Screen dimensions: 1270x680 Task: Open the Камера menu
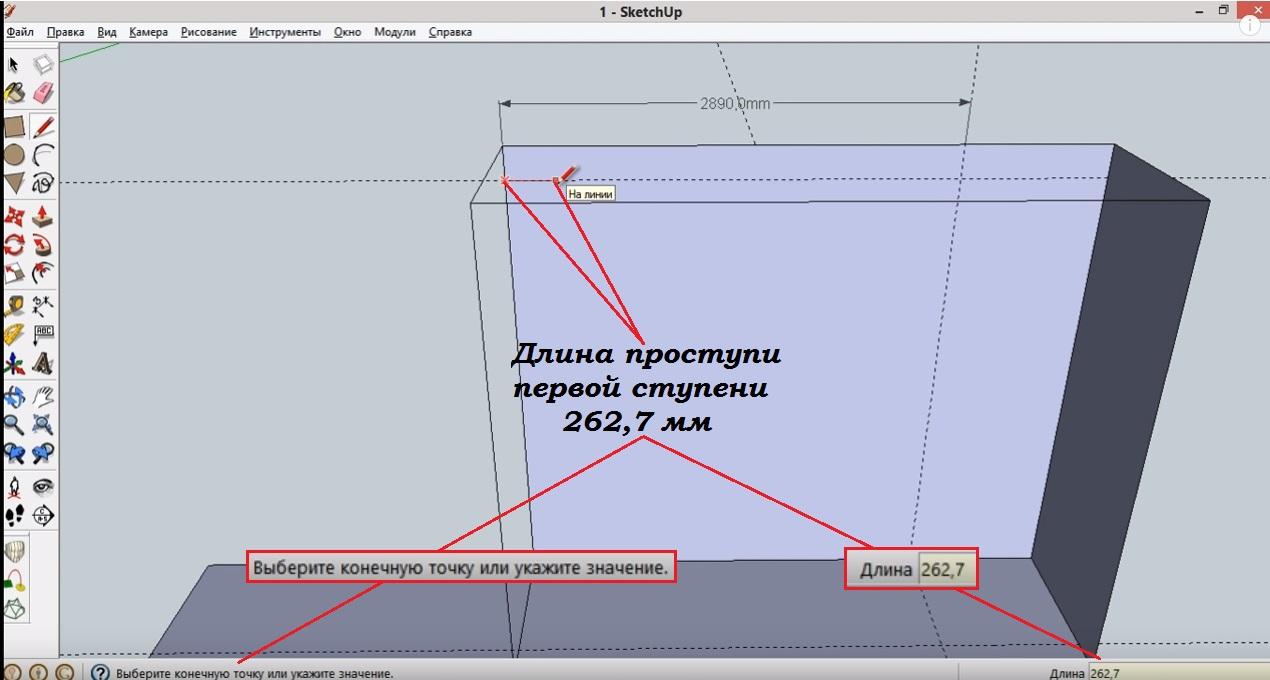tap(148, 32)
